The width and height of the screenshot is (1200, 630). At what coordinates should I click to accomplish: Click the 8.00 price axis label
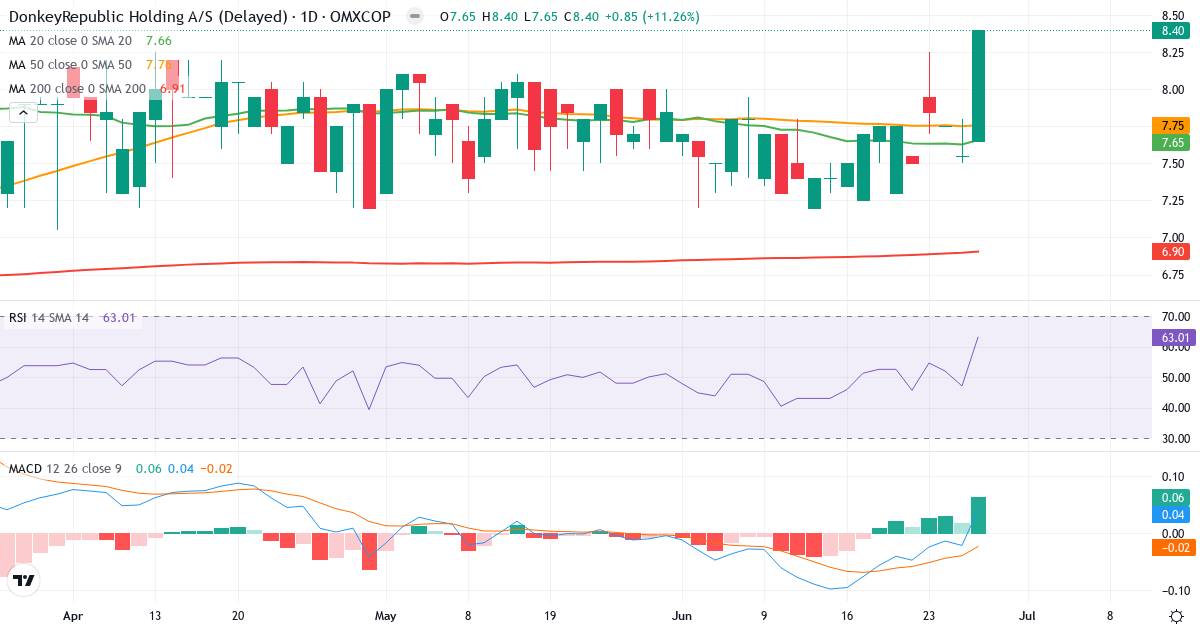[1173, 90]
